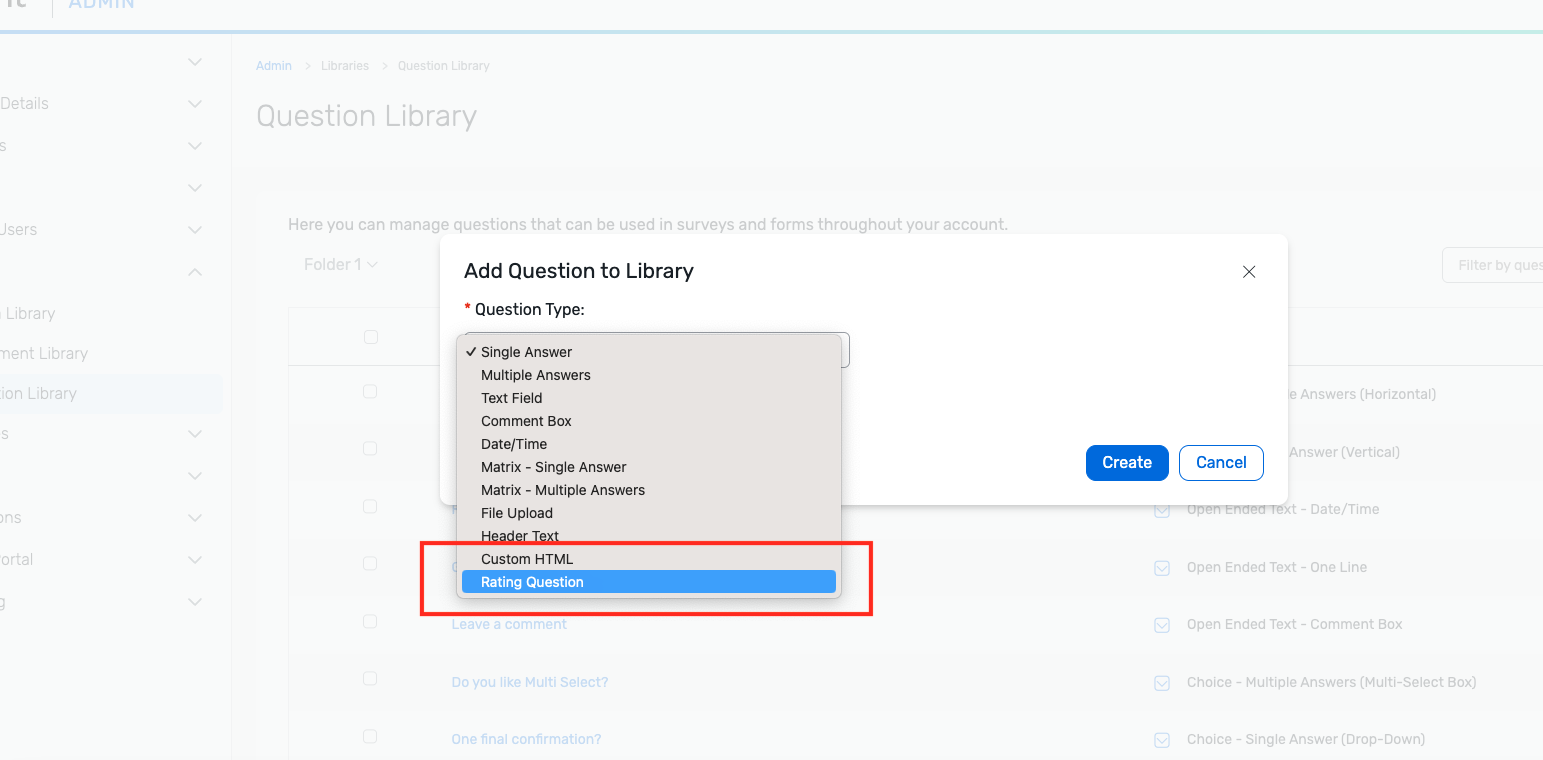Choose Header Text question type

click(648, 536)
